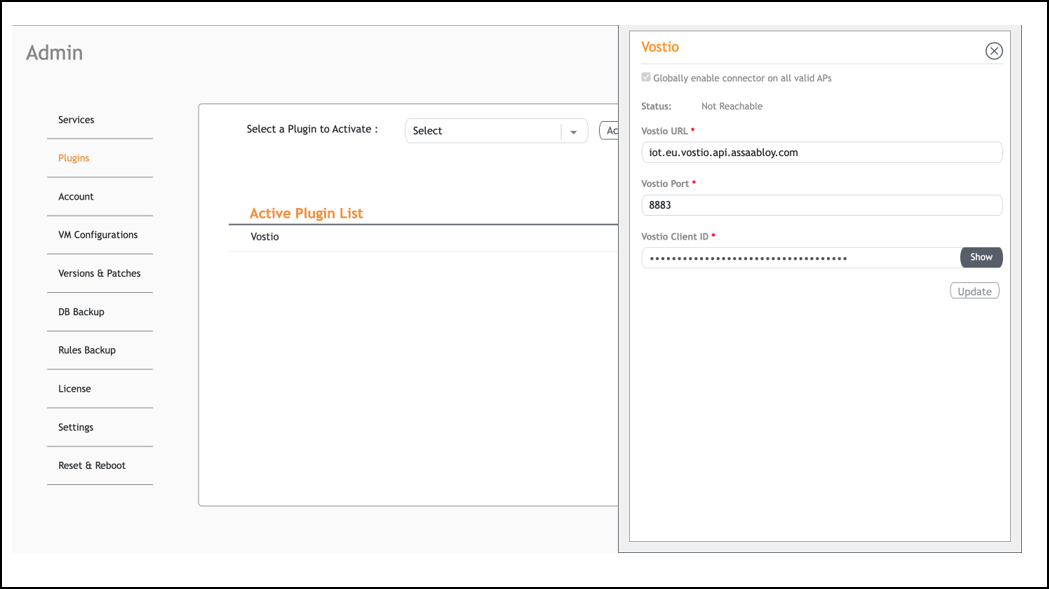1049x589 pixels.
Task: Click the Vostio panel title
Action: point(660,47)
